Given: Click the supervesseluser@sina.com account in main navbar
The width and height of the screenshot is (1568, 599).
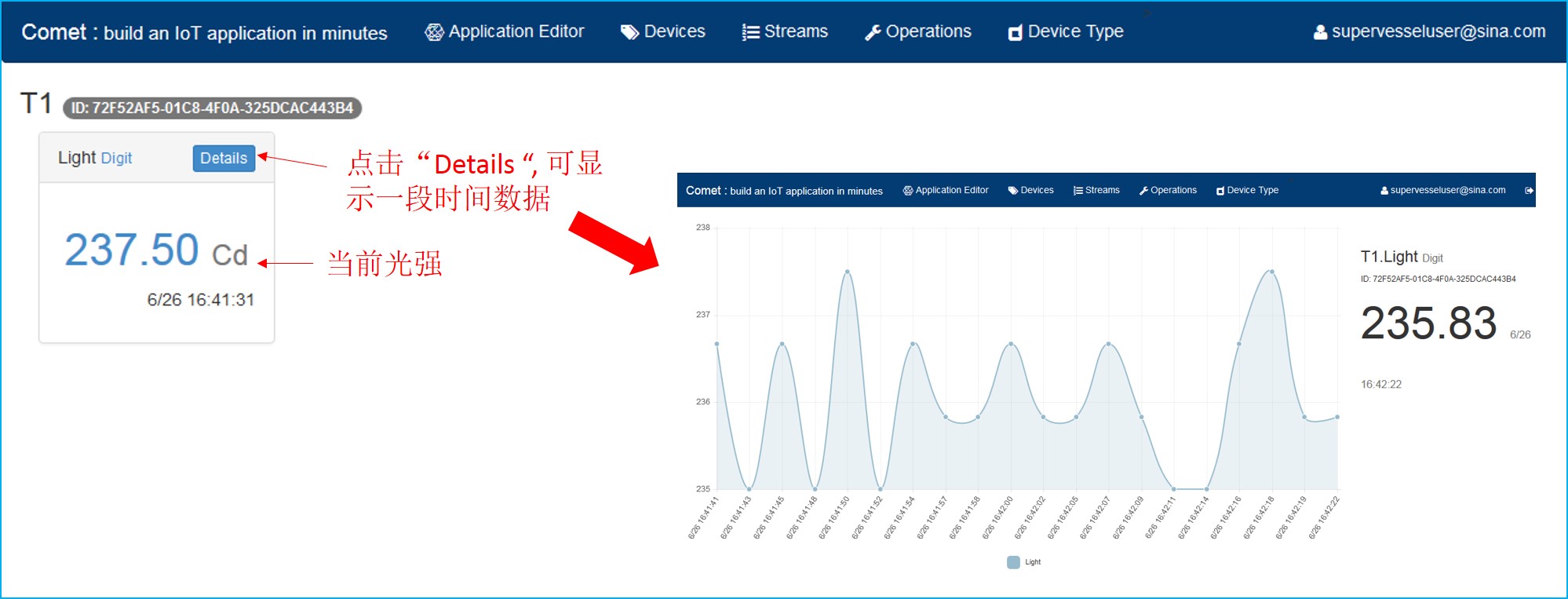Looking at the screenshot, I should point(1430,31).
